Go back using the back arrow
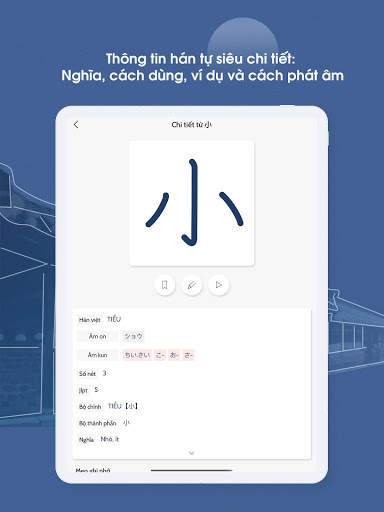Viewport: 384px width, 512px height. coord(76,125)
